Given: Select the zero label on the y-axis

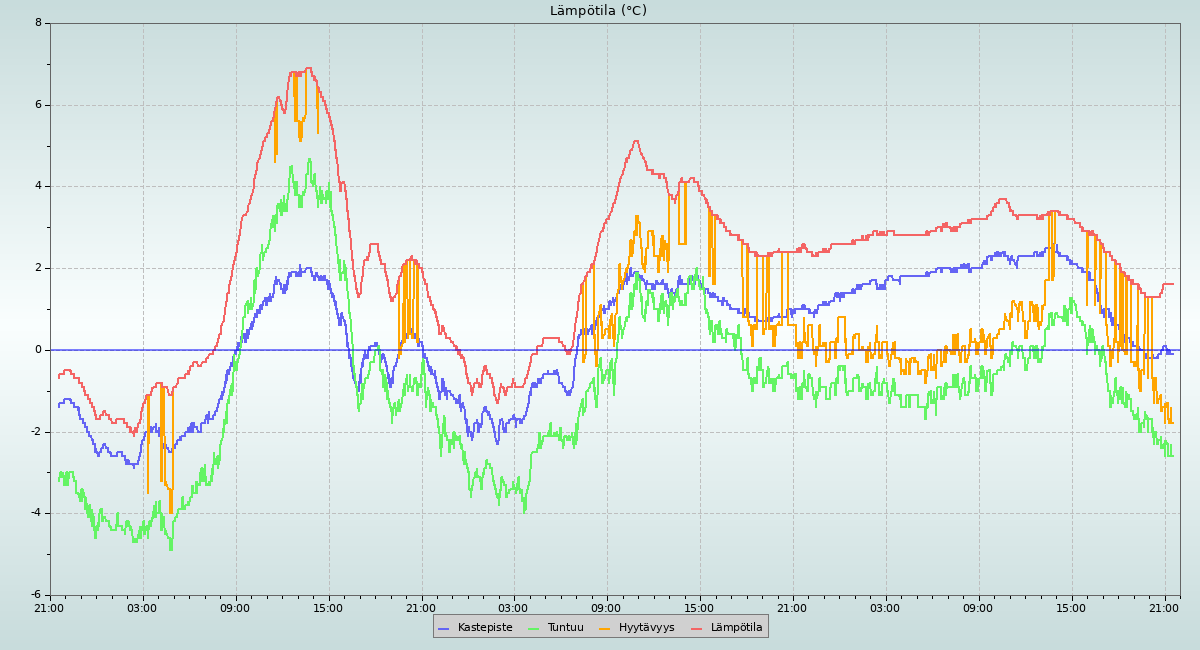Looking at the screenshot, I should pos(38,350).
